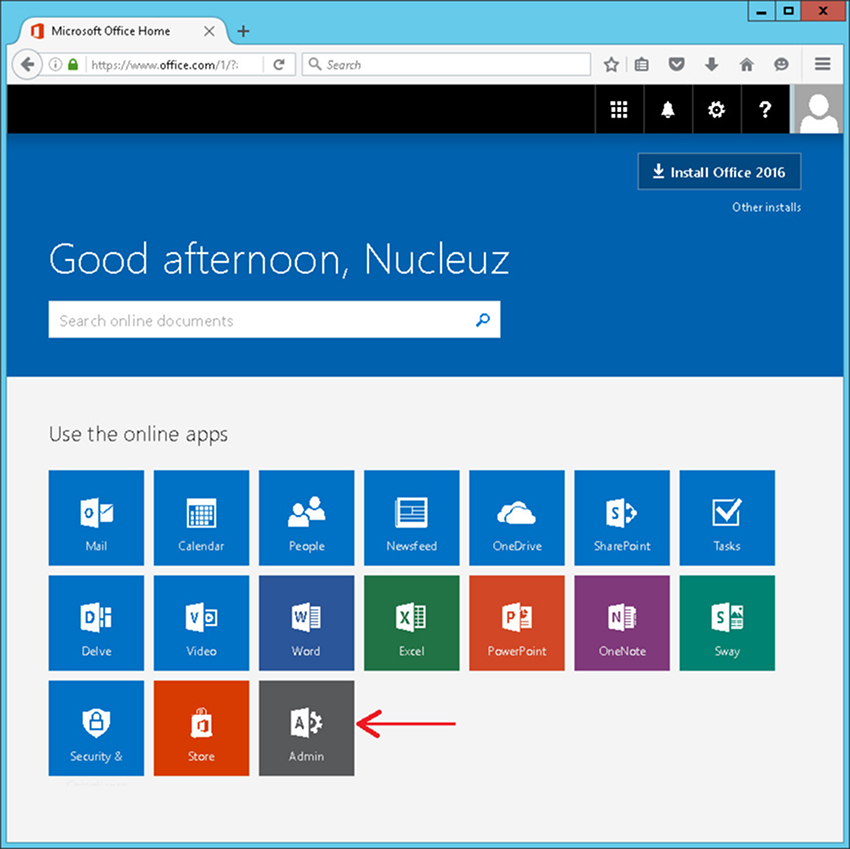
Task: Go to Firefox home page icon
Action: click(x=746, y=65)
